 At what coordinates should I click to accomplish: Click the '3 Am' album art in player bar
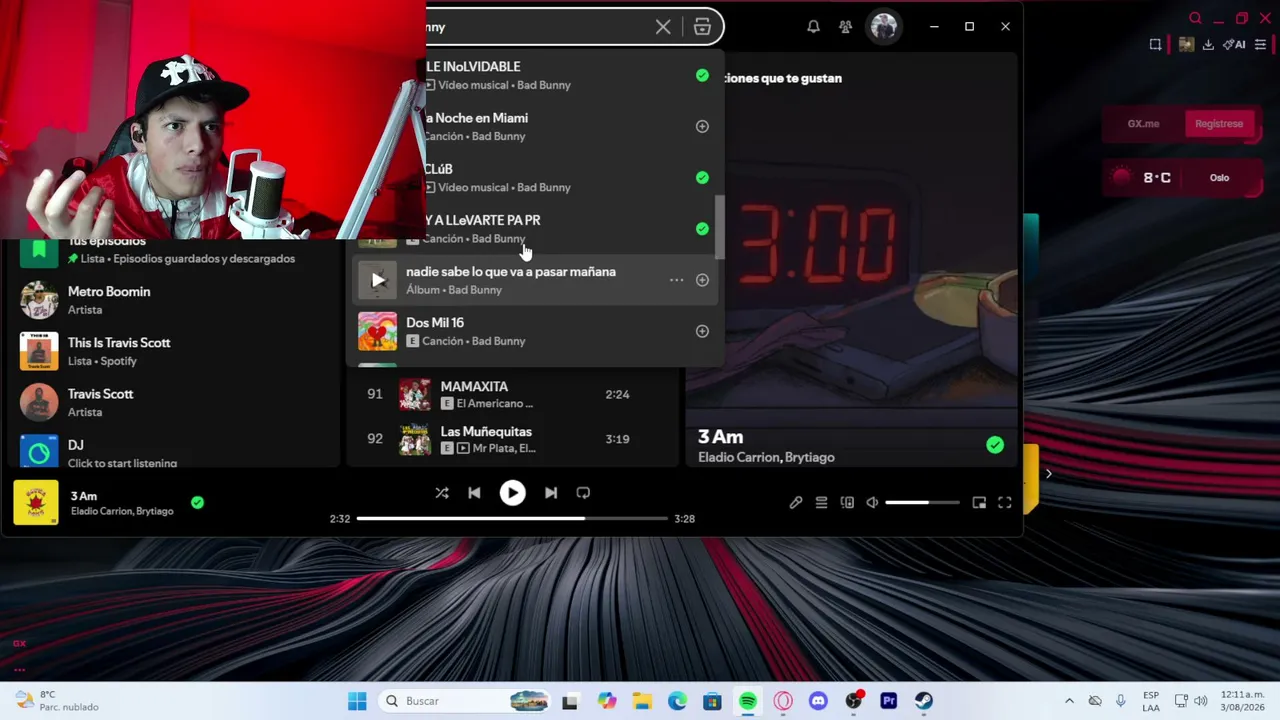pyautogui.click(x=36, y=502)
